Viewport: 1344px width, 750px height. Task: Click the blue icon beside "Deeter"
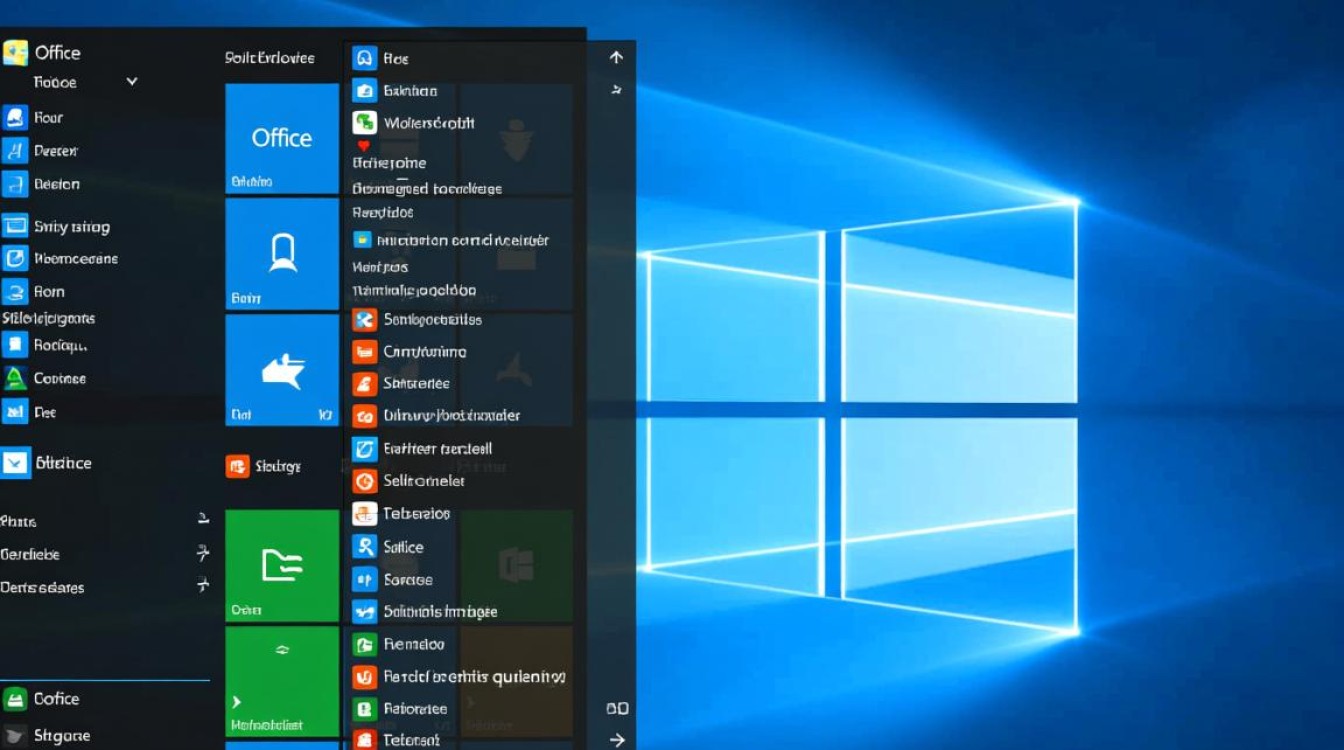click(15, 151)
